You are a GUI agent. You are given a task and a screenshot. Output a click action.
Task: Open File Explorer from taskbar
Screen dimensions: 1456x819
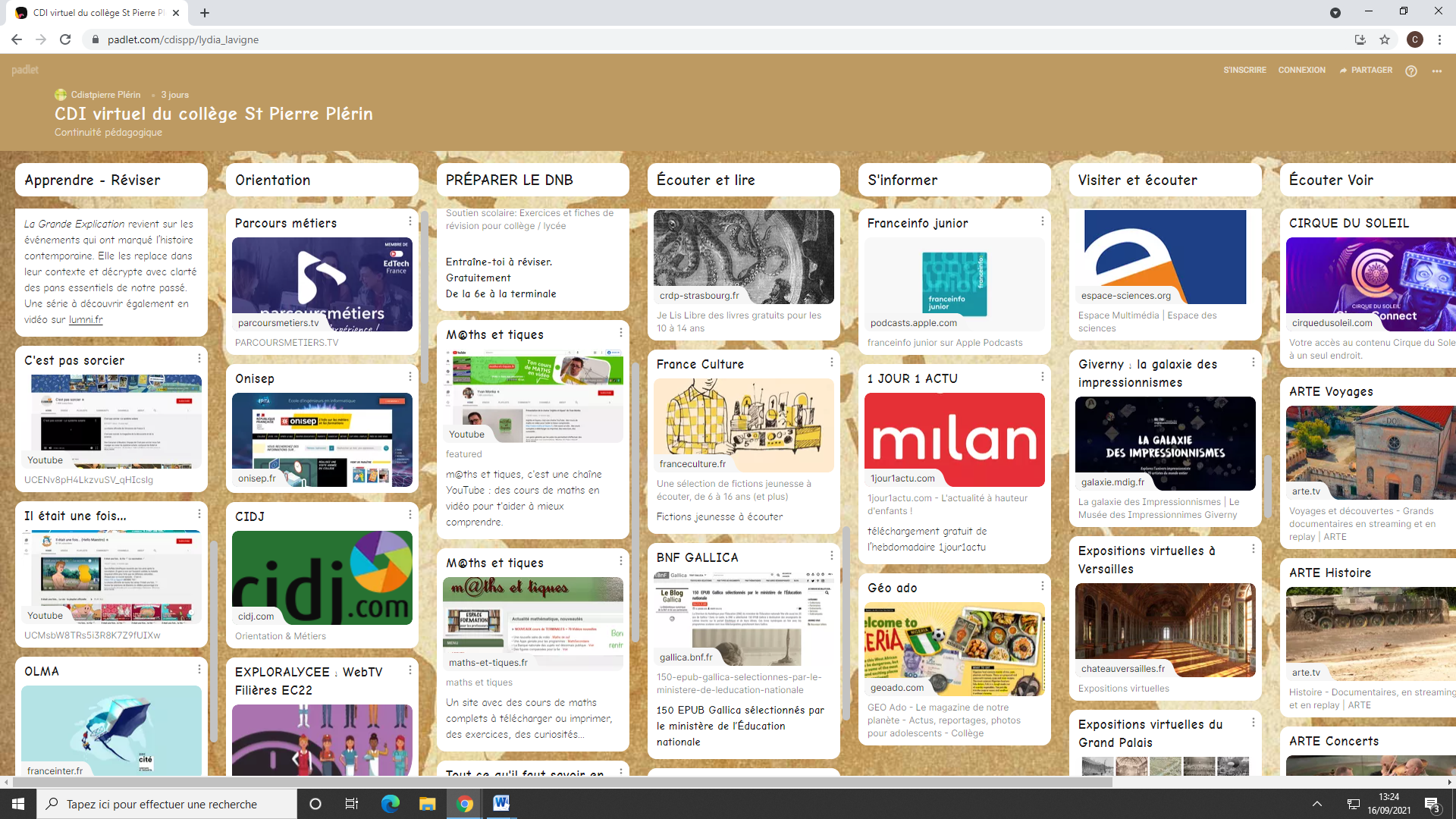click(x=427, y=804)
